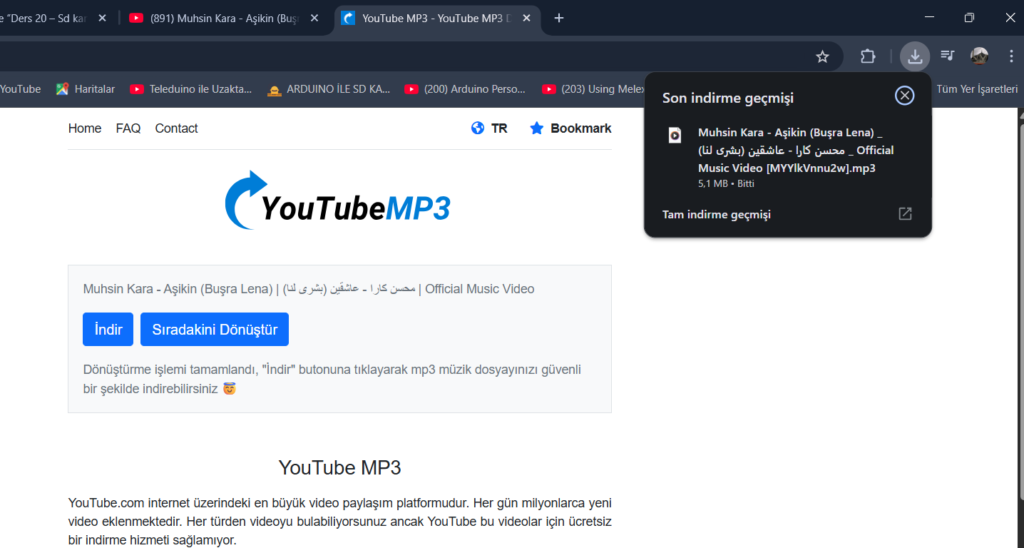Screen dimensions: 1024x548
Task: Open the FAQ menu item
Action: pyautogui.click(x=128, y=128)
